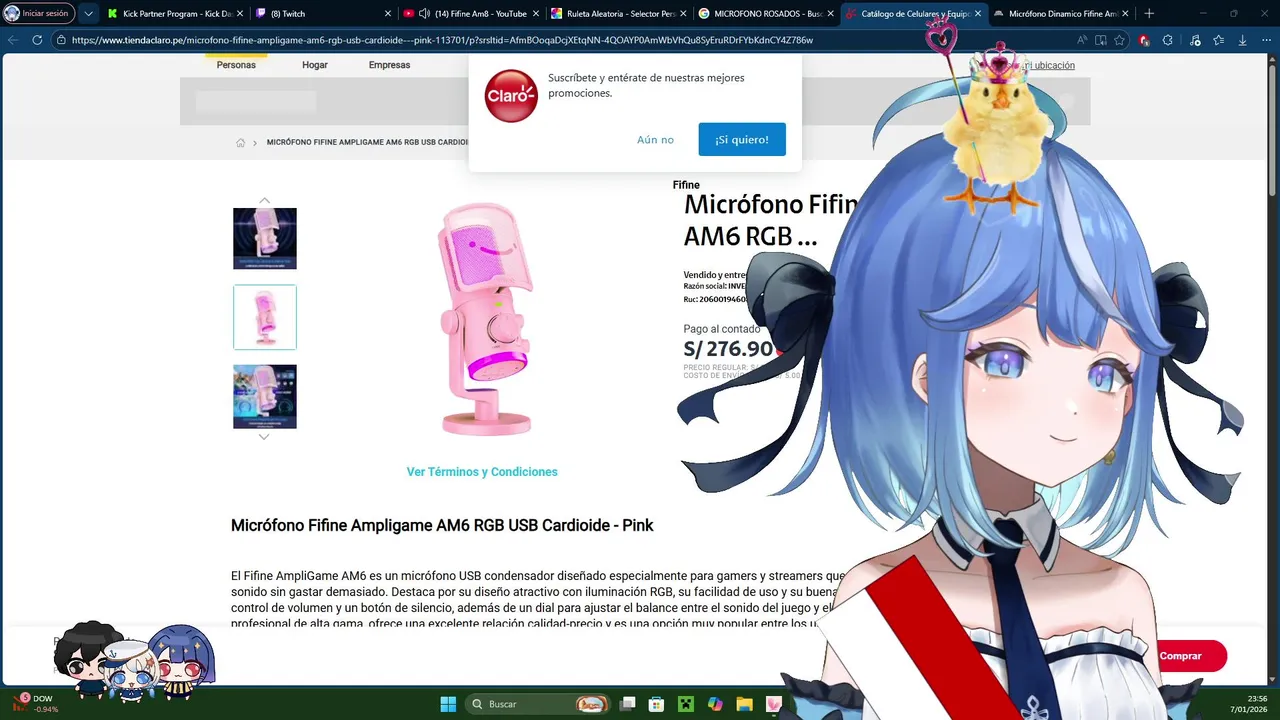1280x720 pixels.
Task: Open the immersive reader icon
Action: click(1101, 40)
